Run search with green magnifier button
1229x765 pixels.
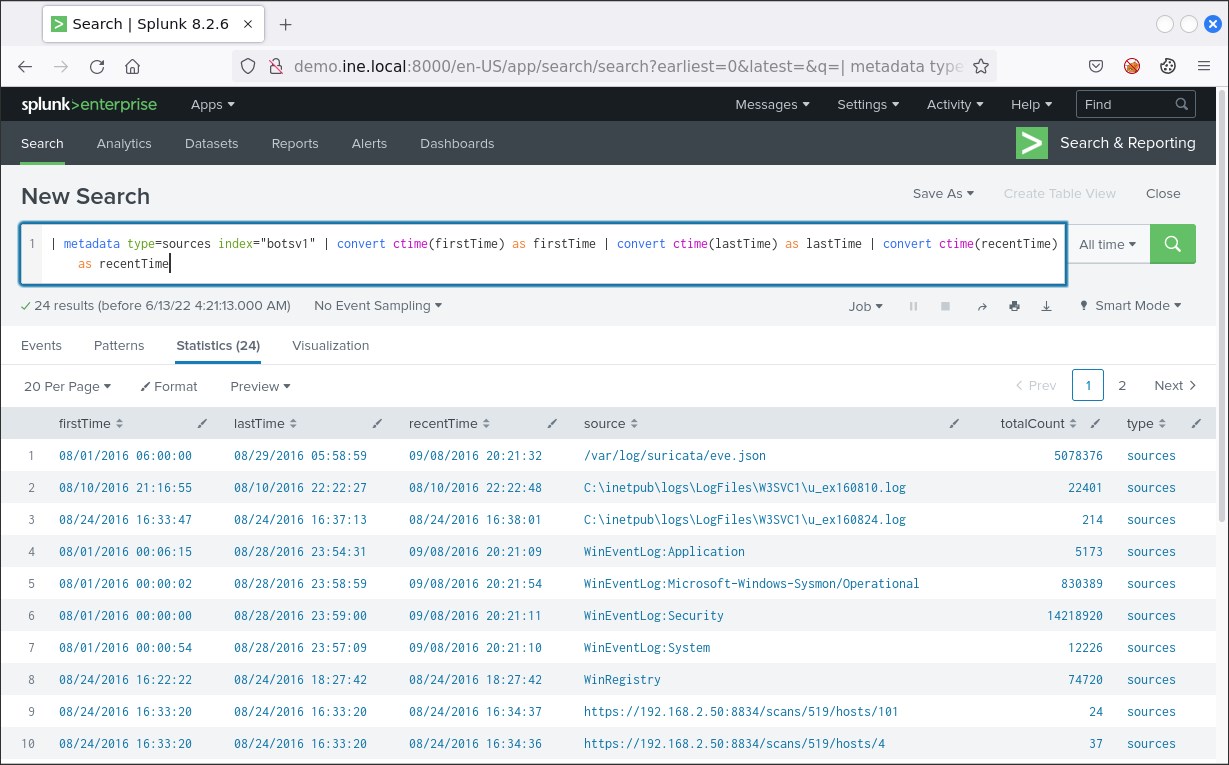point(1173,244)
